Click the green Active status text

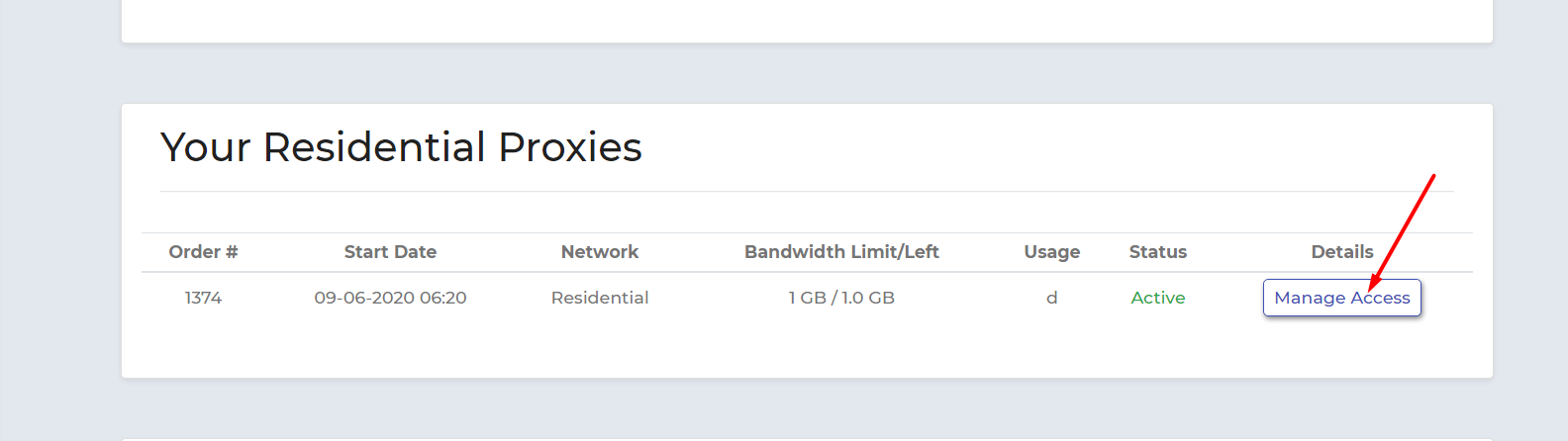[1157, 298]
